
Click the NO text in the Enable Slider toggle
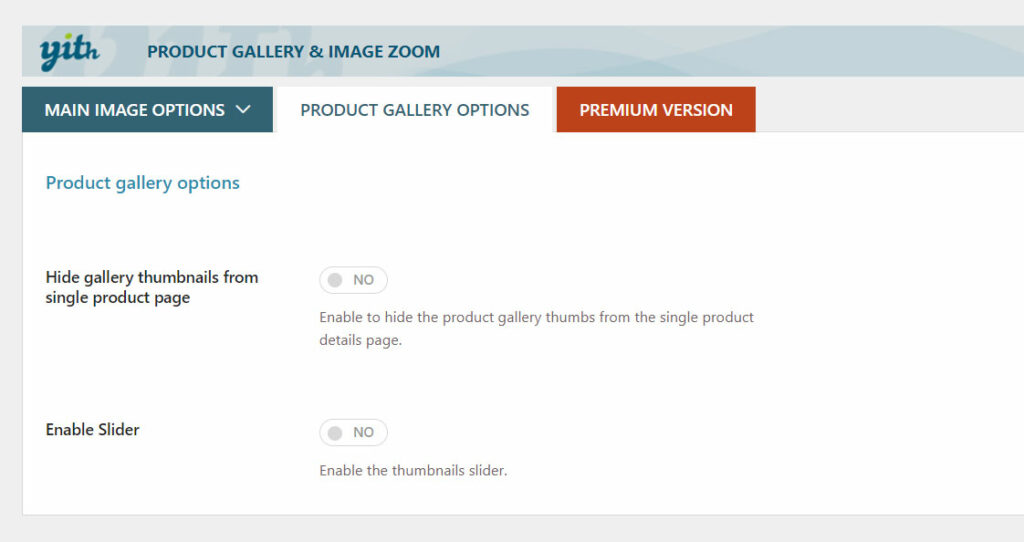(363, 433)
